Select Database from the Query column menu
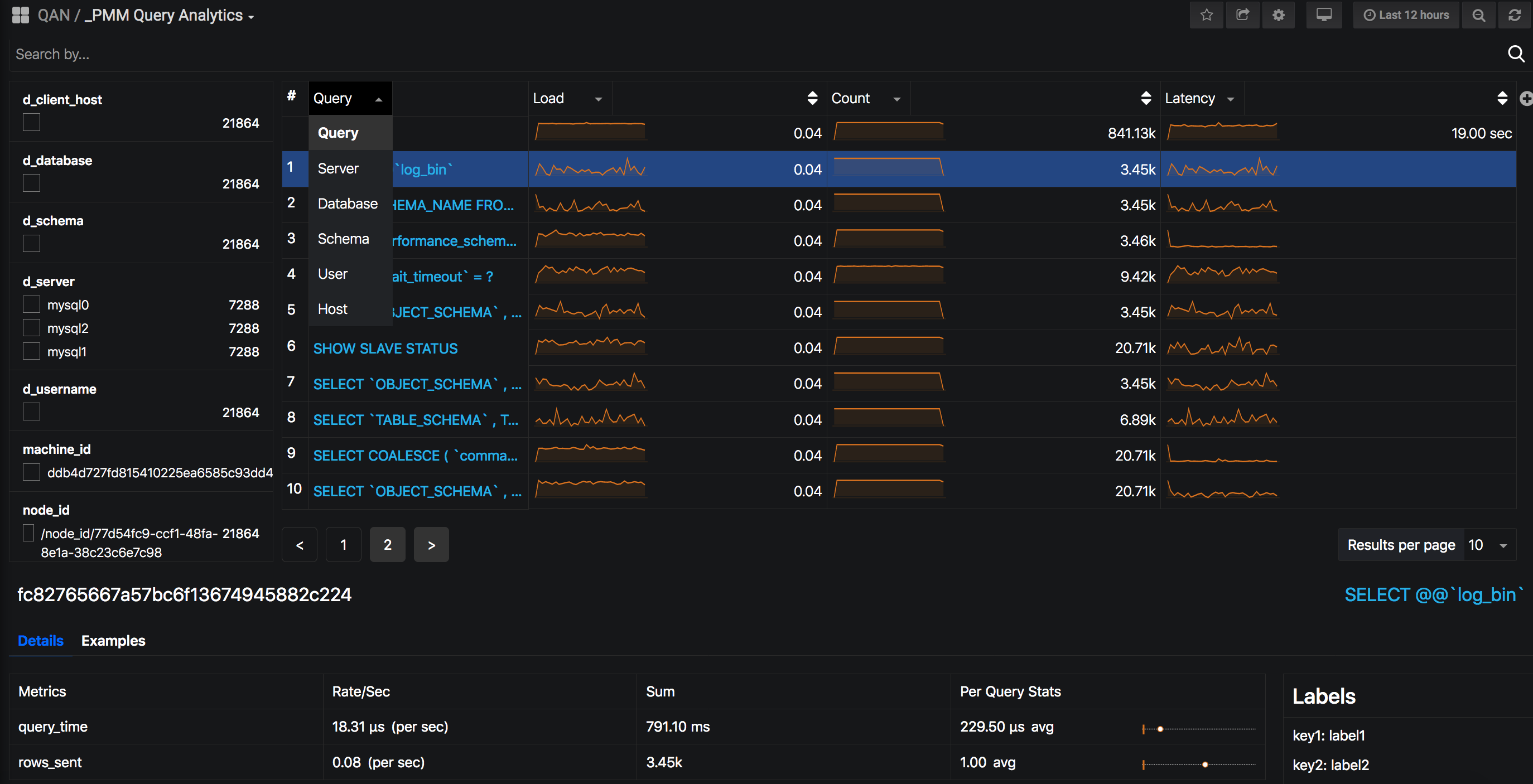The image size is (1533, 784). (348, 204)
